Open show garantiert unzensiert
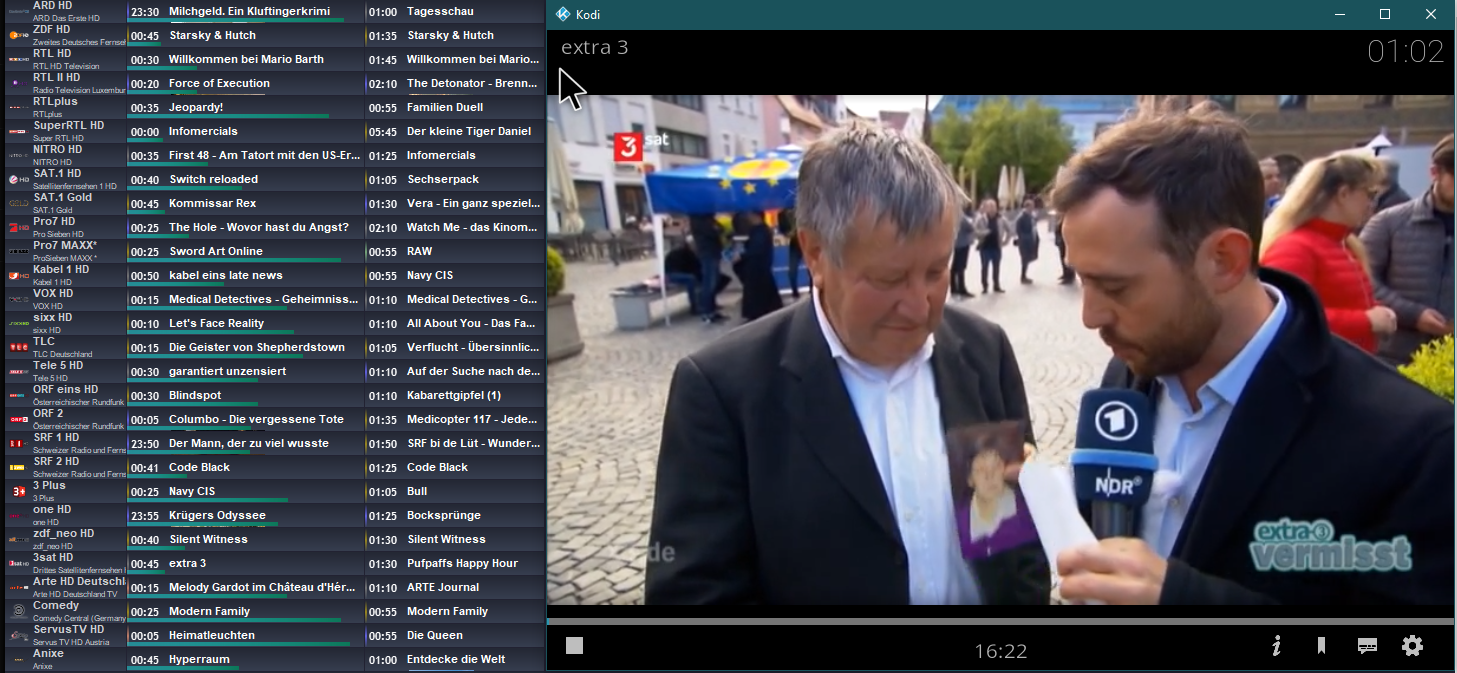Screen dimensions: 1457x673 click(227, 371)
